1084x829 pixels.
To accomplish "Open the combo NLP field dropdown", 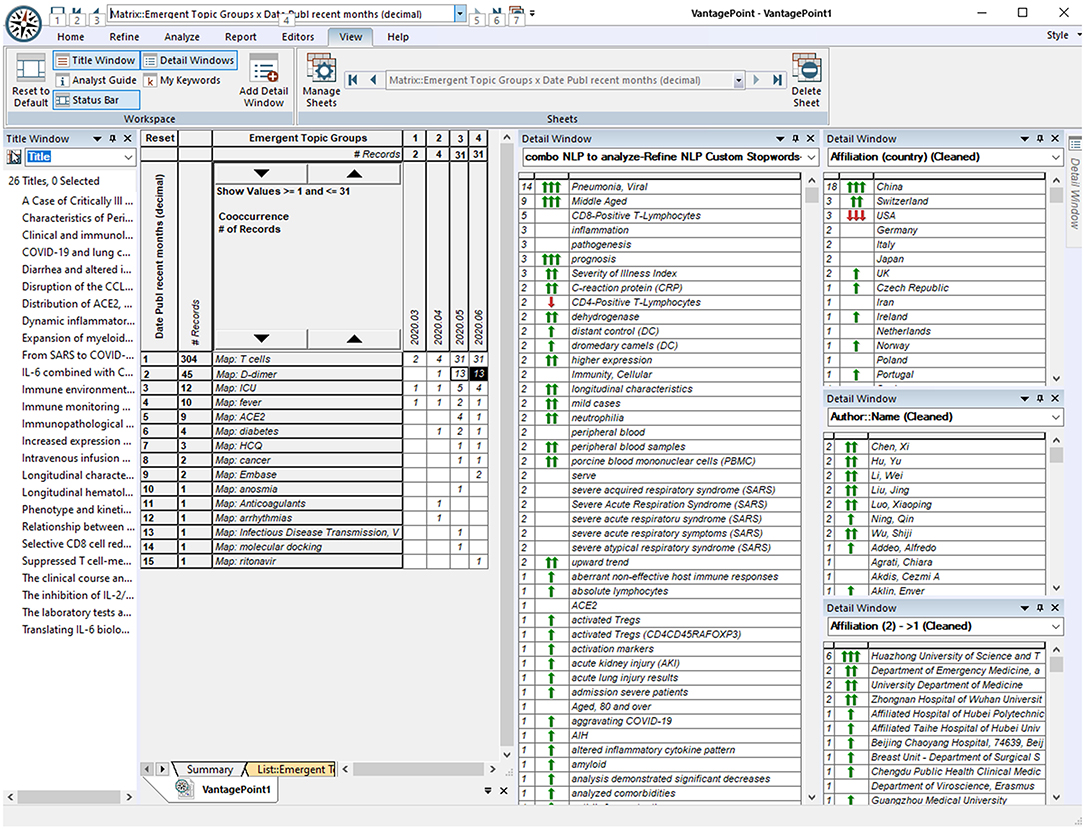I will pyautogui.click(x=811, y=157).
